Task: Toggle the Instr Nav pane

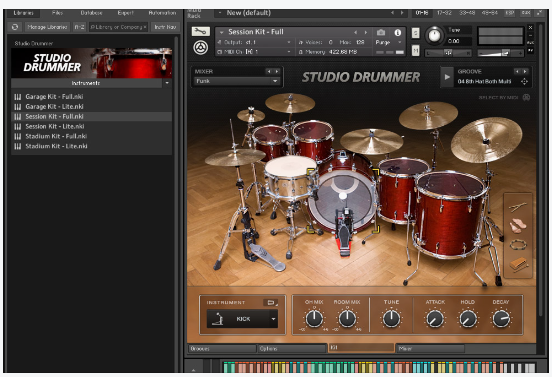Action: tap(165, 27)
